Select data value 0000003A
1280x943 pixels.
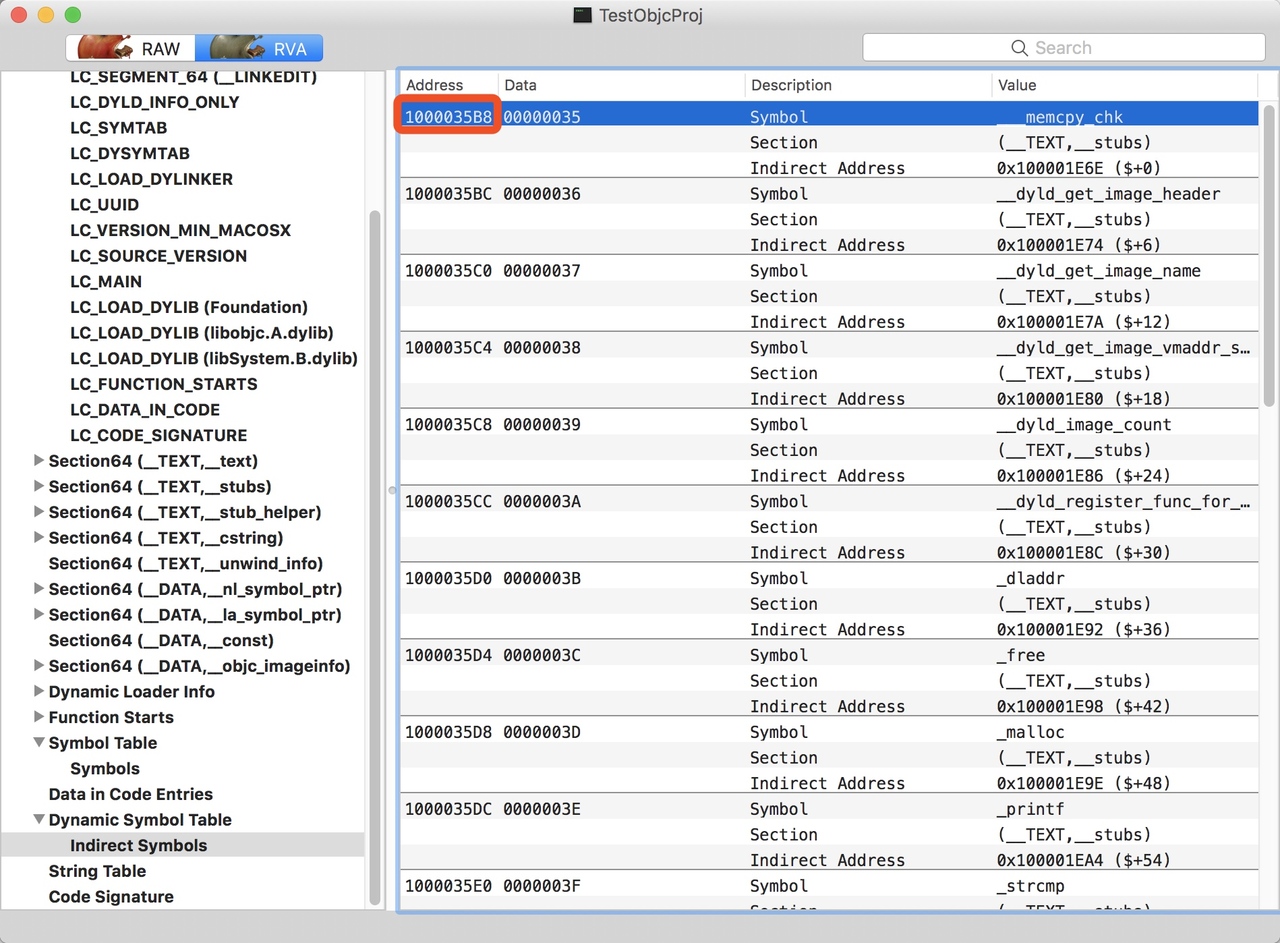pyautogui.click(x=542, y=502)
